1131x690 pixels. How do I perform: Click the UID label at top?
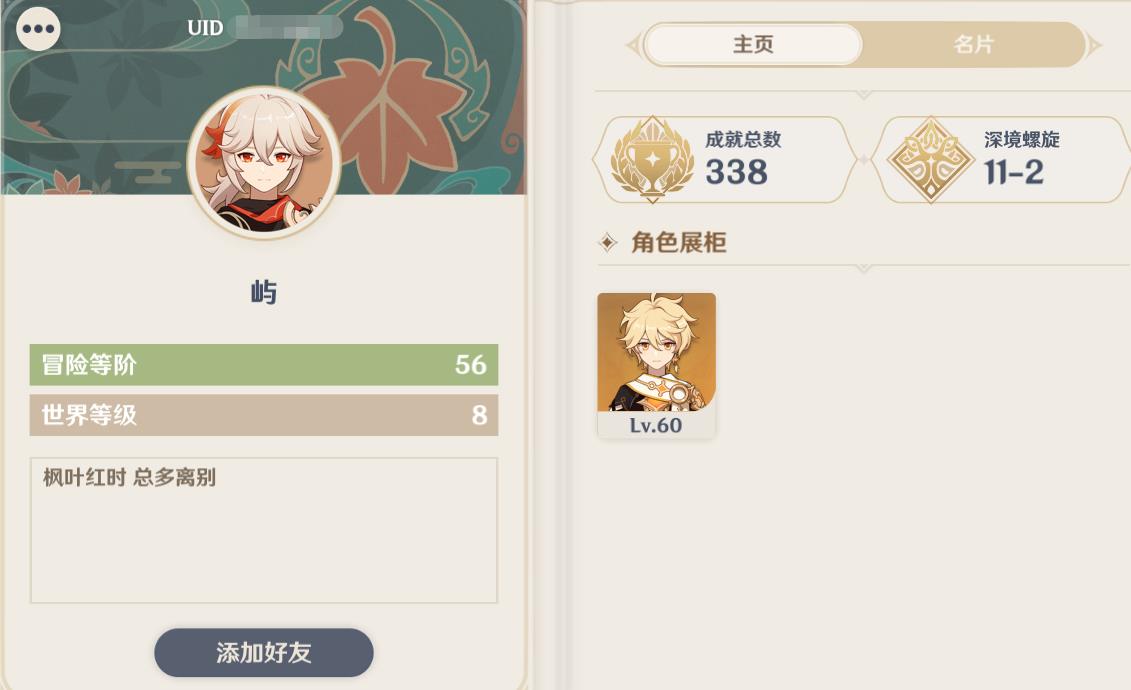[206, 28]
